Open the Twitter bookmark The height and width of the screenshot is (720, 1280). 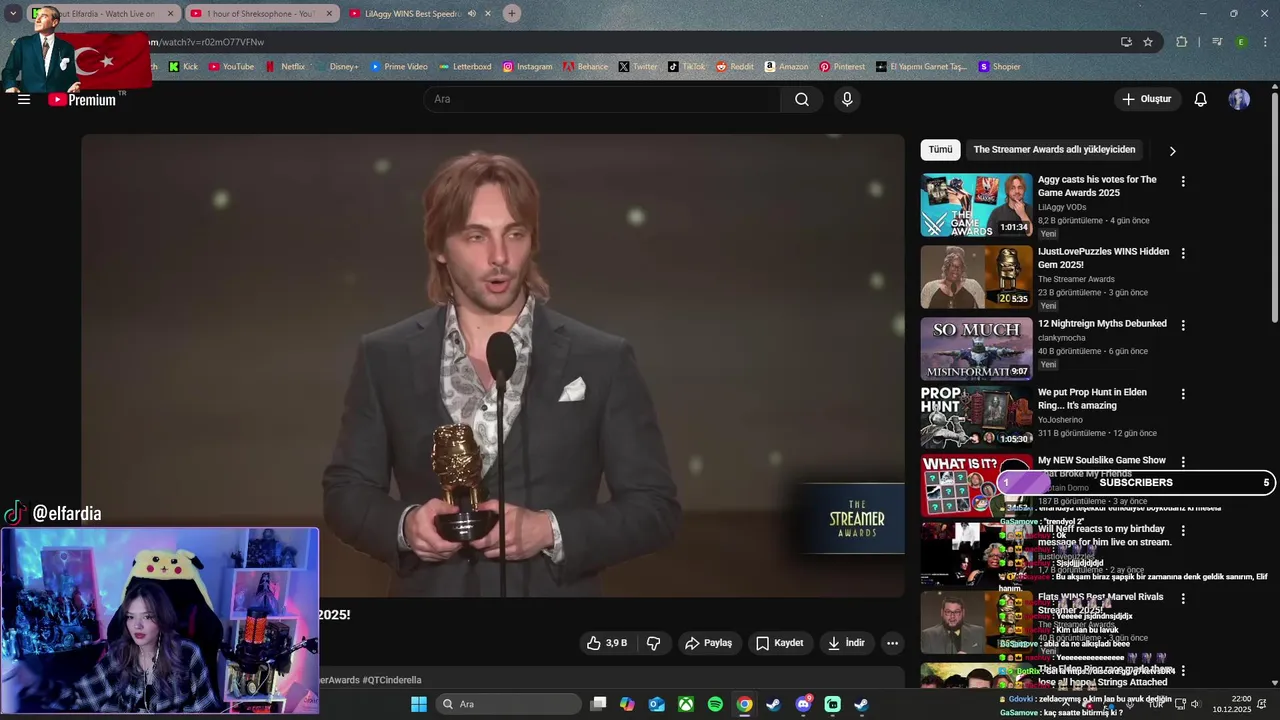point(638,67)
